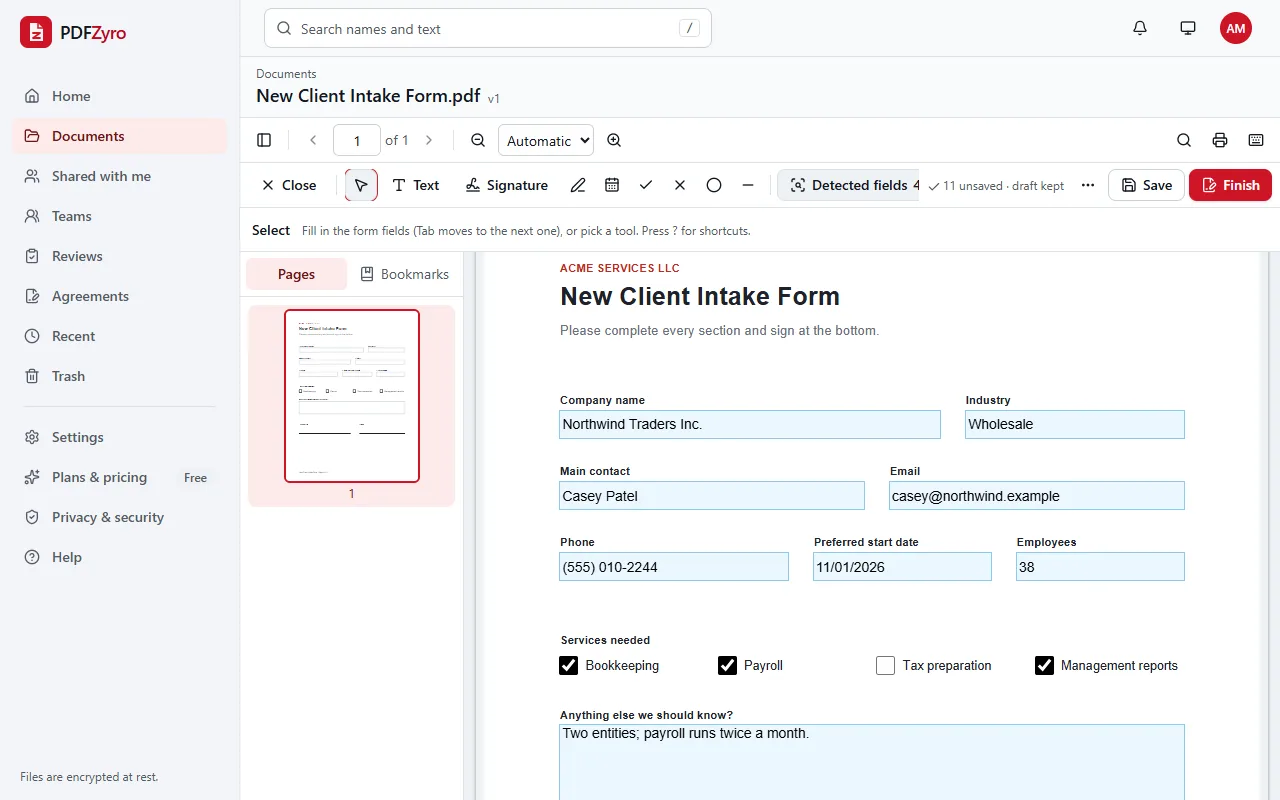
Task: Click the Preferred start date field
Action: click(902, 567)
